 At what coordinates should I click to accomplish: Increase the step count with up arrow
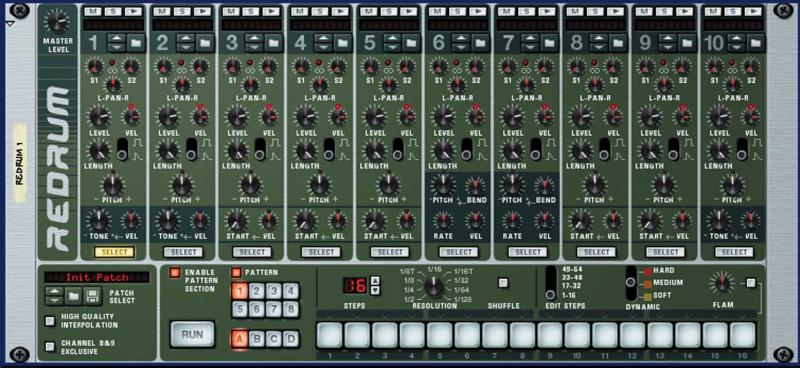click(376, 280)
